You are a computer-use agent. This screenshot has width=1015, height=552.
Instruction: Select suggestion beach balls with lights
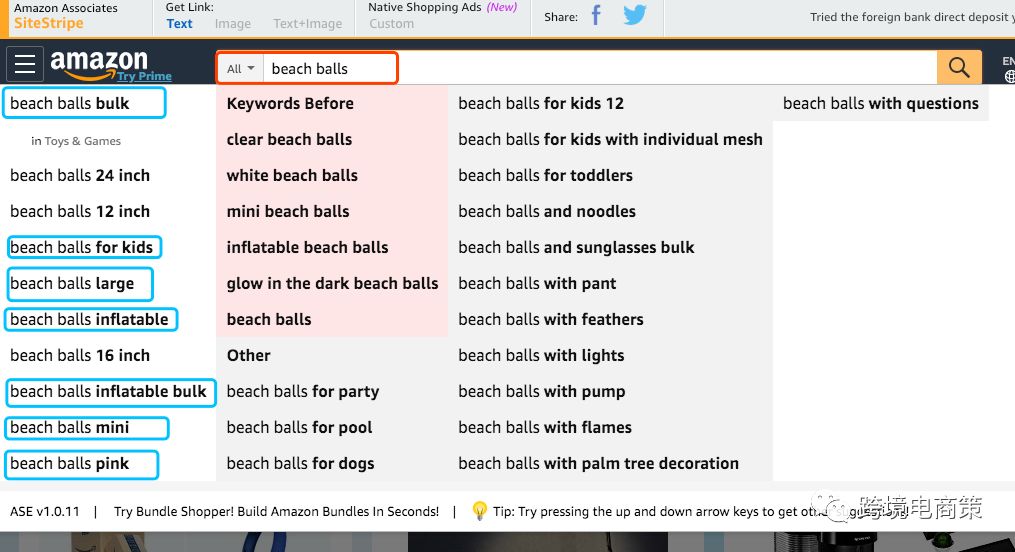[x=541, y=355]
